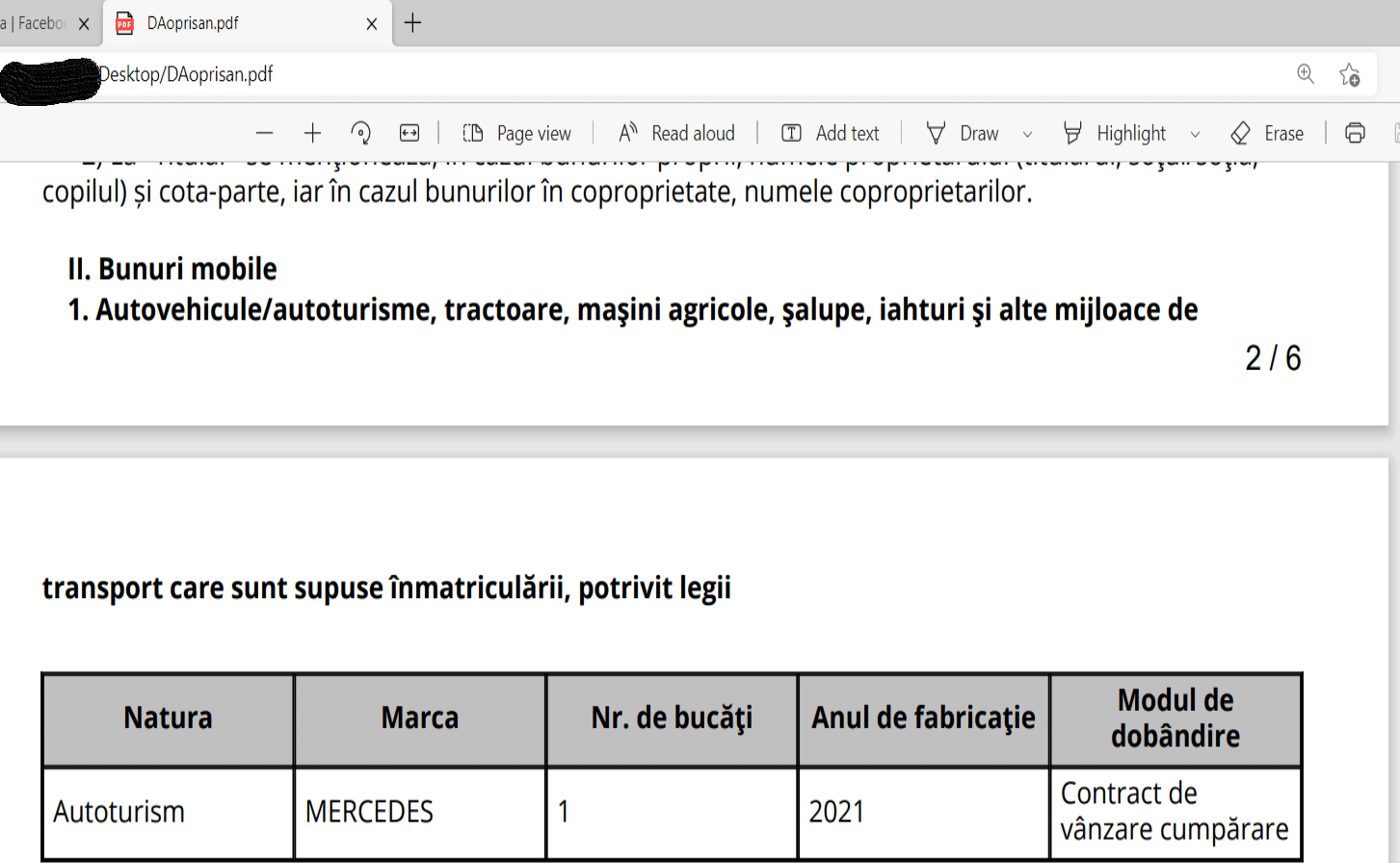The image size is (1400, 863).
Task: Click the fit to width icon
Action: coord(409,133)
